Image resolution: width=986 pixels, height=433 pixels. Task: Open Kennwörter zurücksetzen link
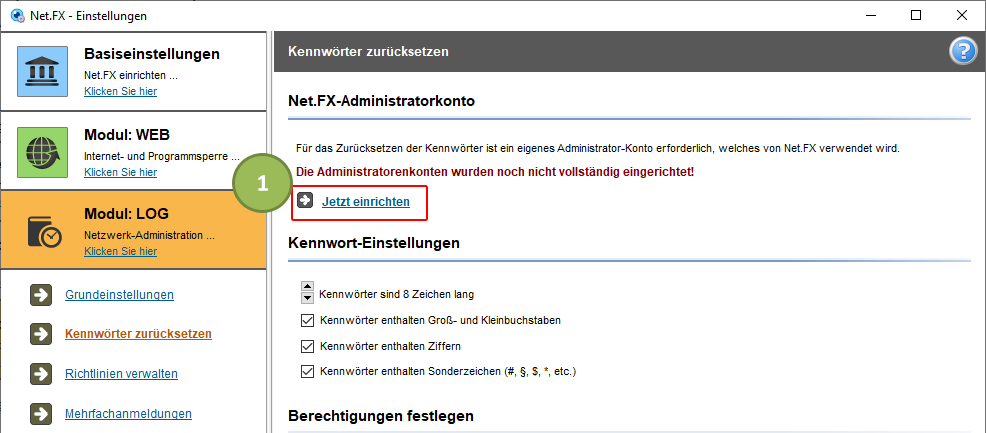click(138, 334)
